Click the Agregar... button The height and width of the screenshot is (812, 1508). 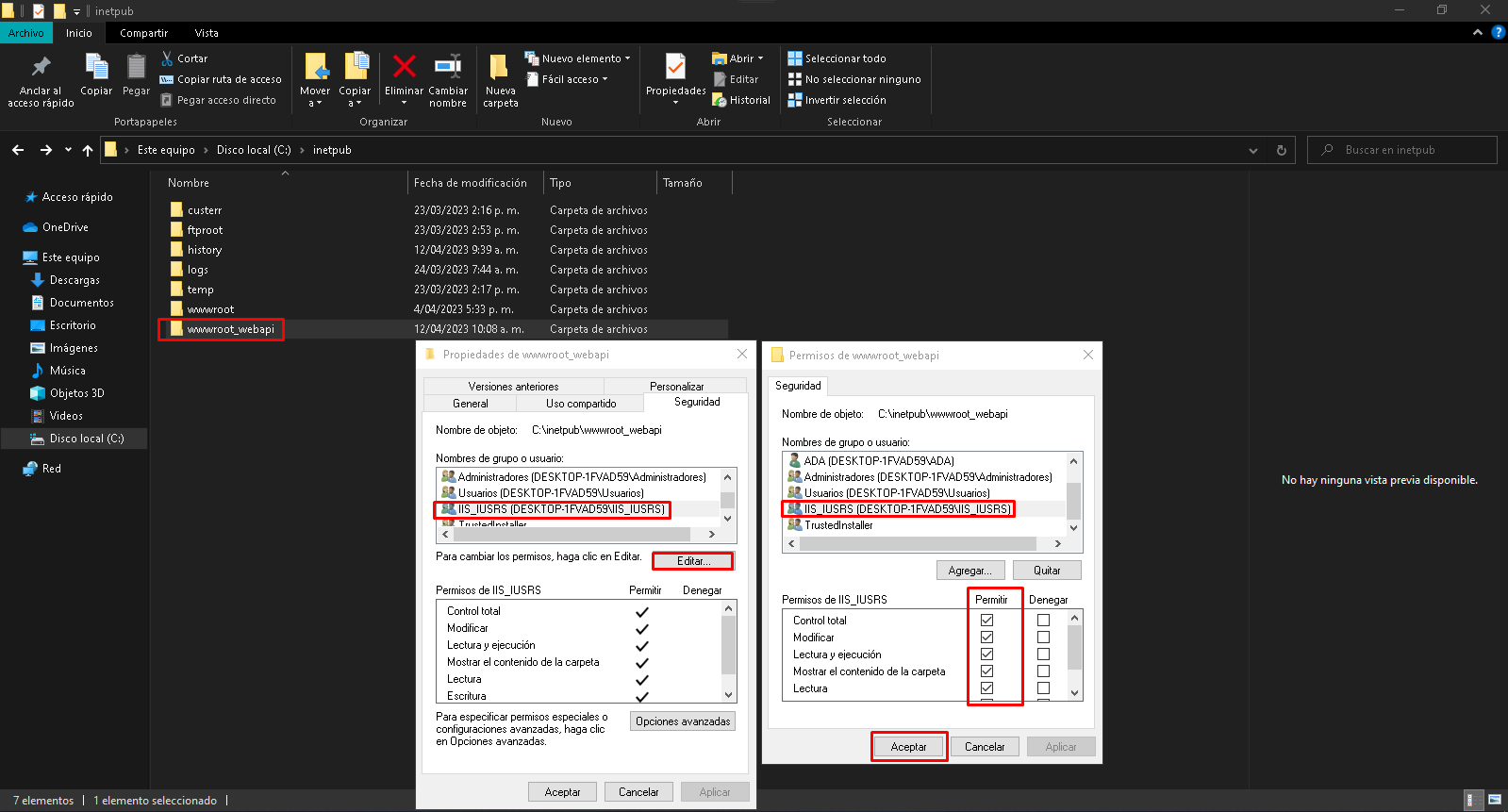[x=969, y=571]
